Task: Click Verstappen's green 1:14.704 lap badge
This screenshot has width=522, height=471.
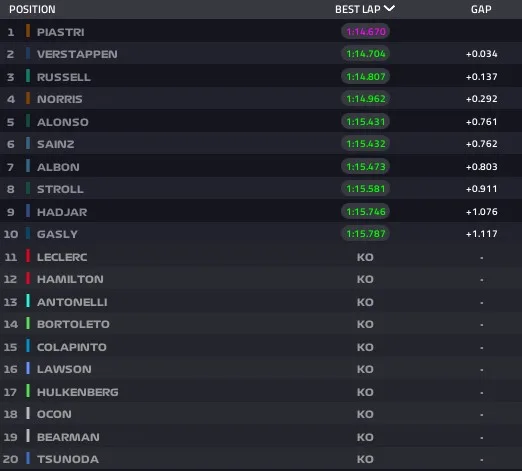Action: tap(366, 54)
